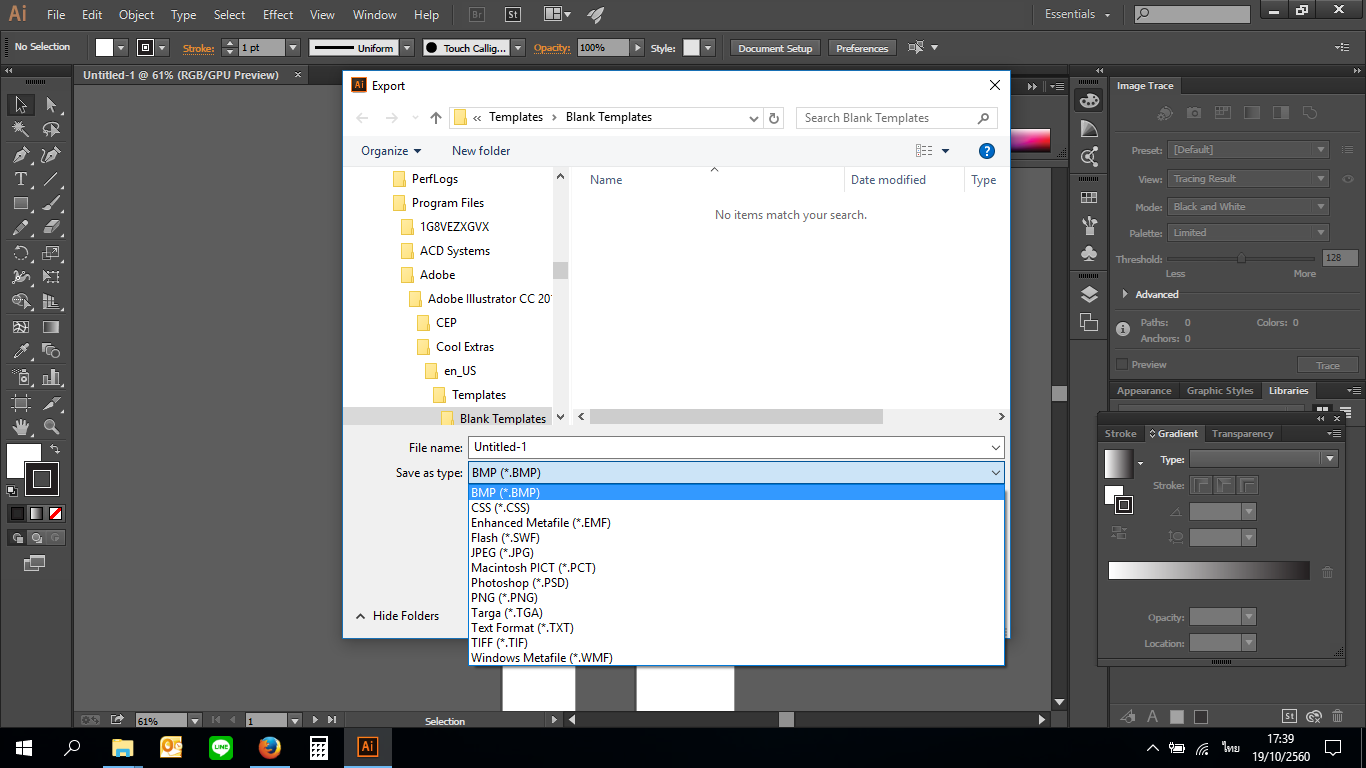Image resolution: width=1366 pixels, height=768 pixels.
Task: Open the Organize dropdown in Export dialog
Action: pos(391,151)
